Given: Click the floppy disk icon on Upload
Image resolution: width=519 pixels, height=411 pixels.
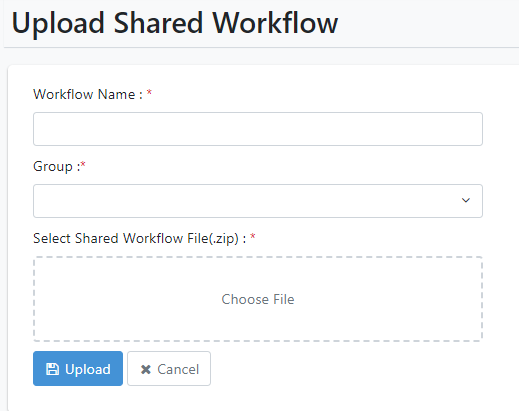Looking at the screenshot, I should point(52,369).
